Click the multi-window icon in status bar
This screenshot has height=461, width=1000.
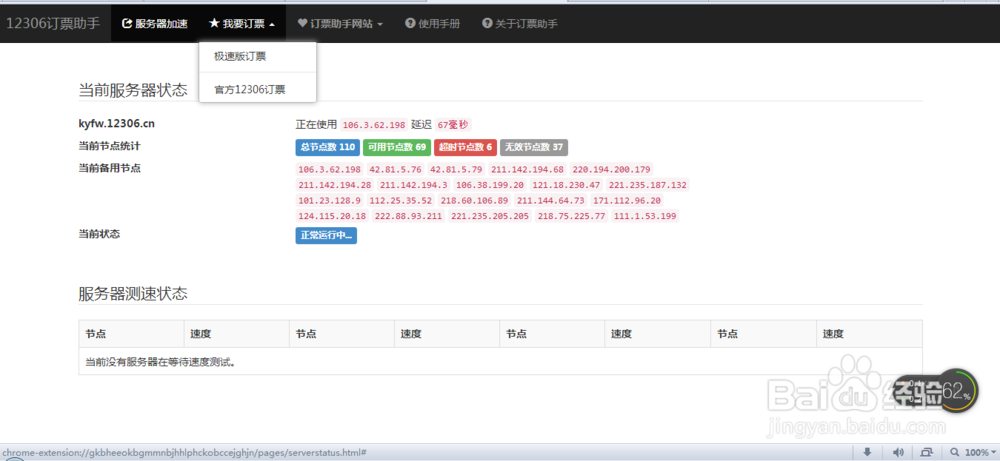[x=926, y=452]
